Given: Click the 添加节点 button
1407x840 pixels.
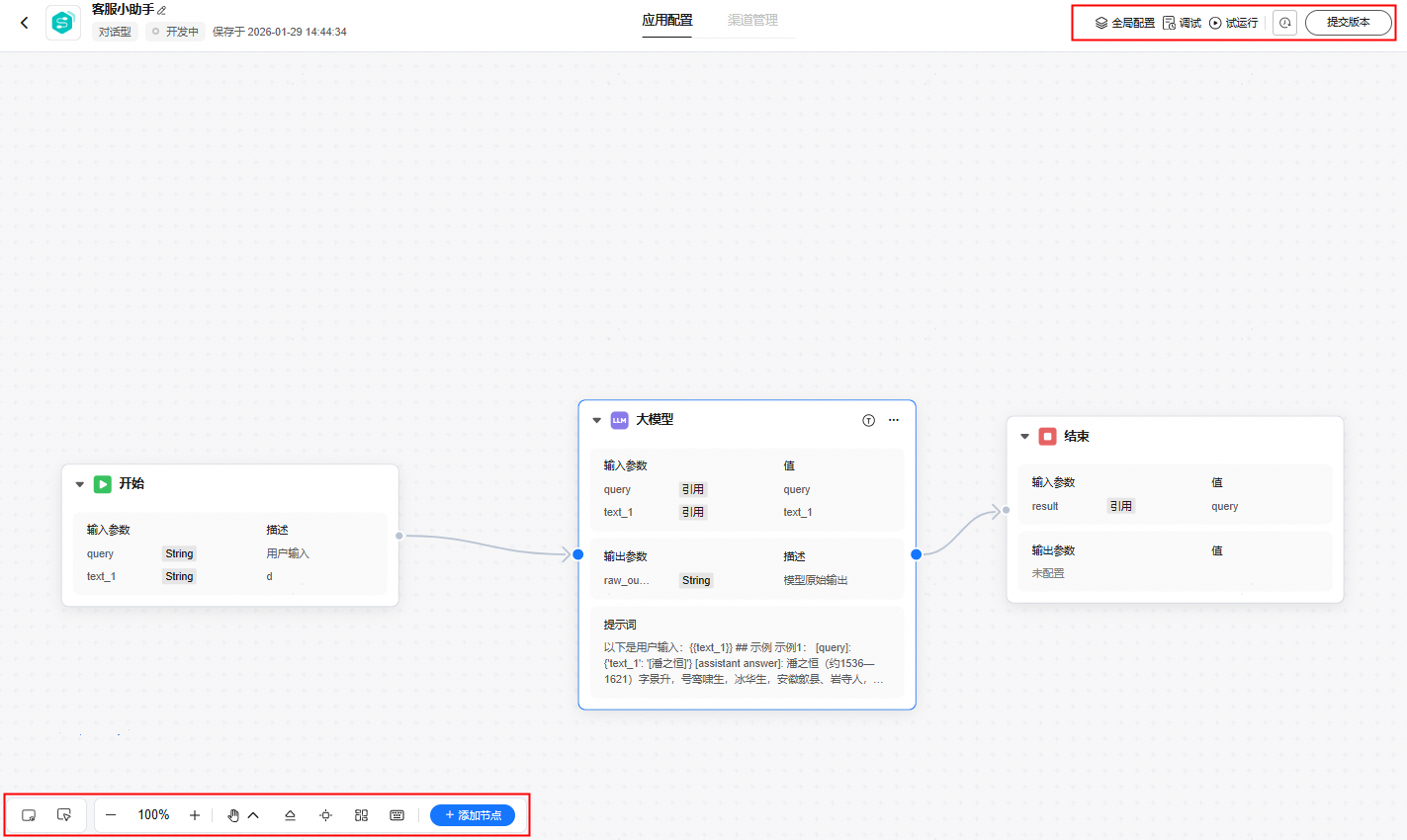Looking at the screenshot, I should point(473,815).
